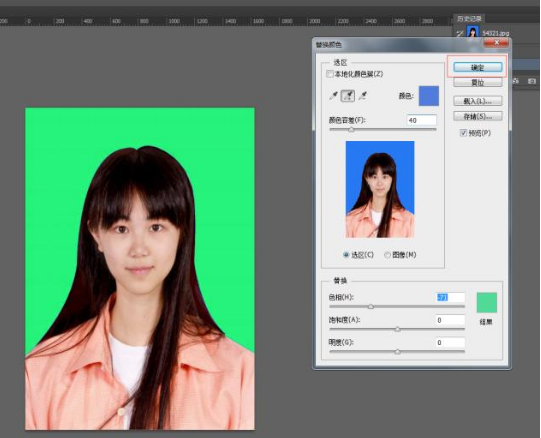Click the new document from state icon
This screenshot has width=541, height=438.
pos(515,81)
